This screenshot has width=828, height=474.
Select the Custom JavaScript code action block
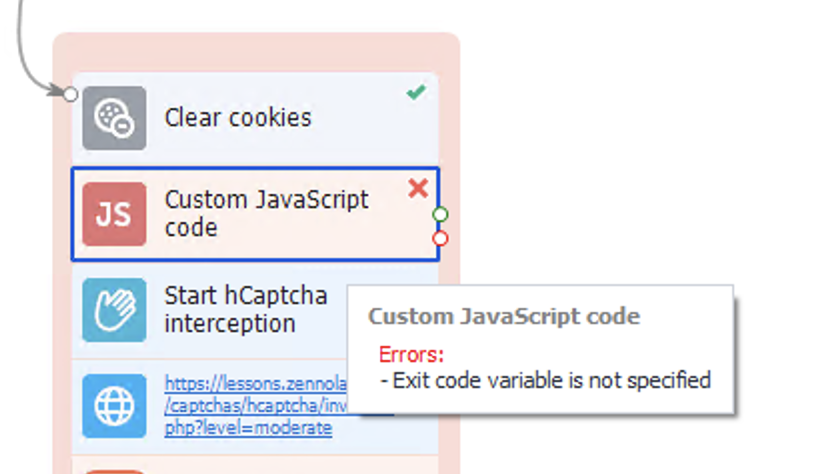pyautogui.click(x=255, y=214)
